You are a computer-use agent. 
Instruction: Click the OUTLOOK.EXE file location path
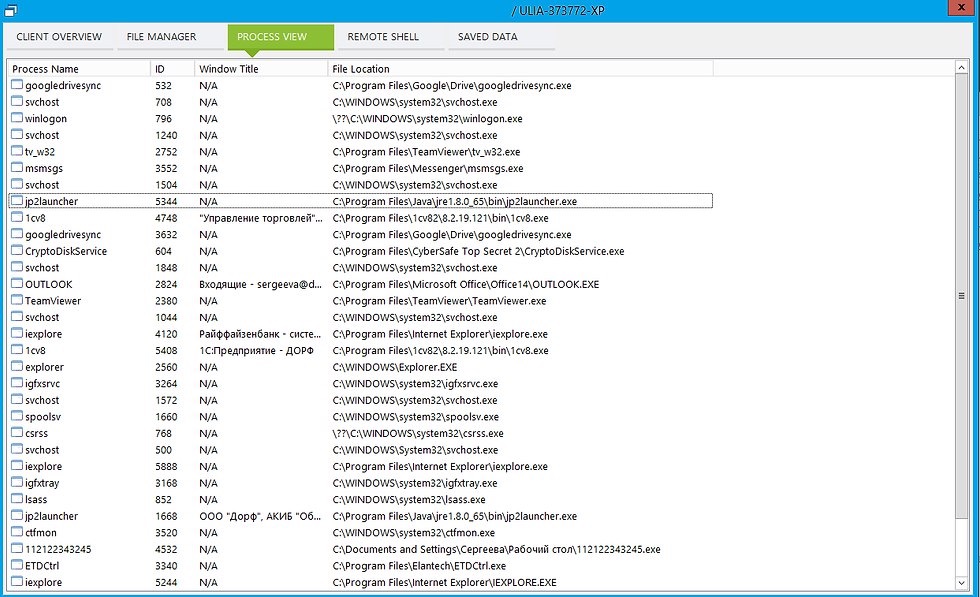pos(466,284)
